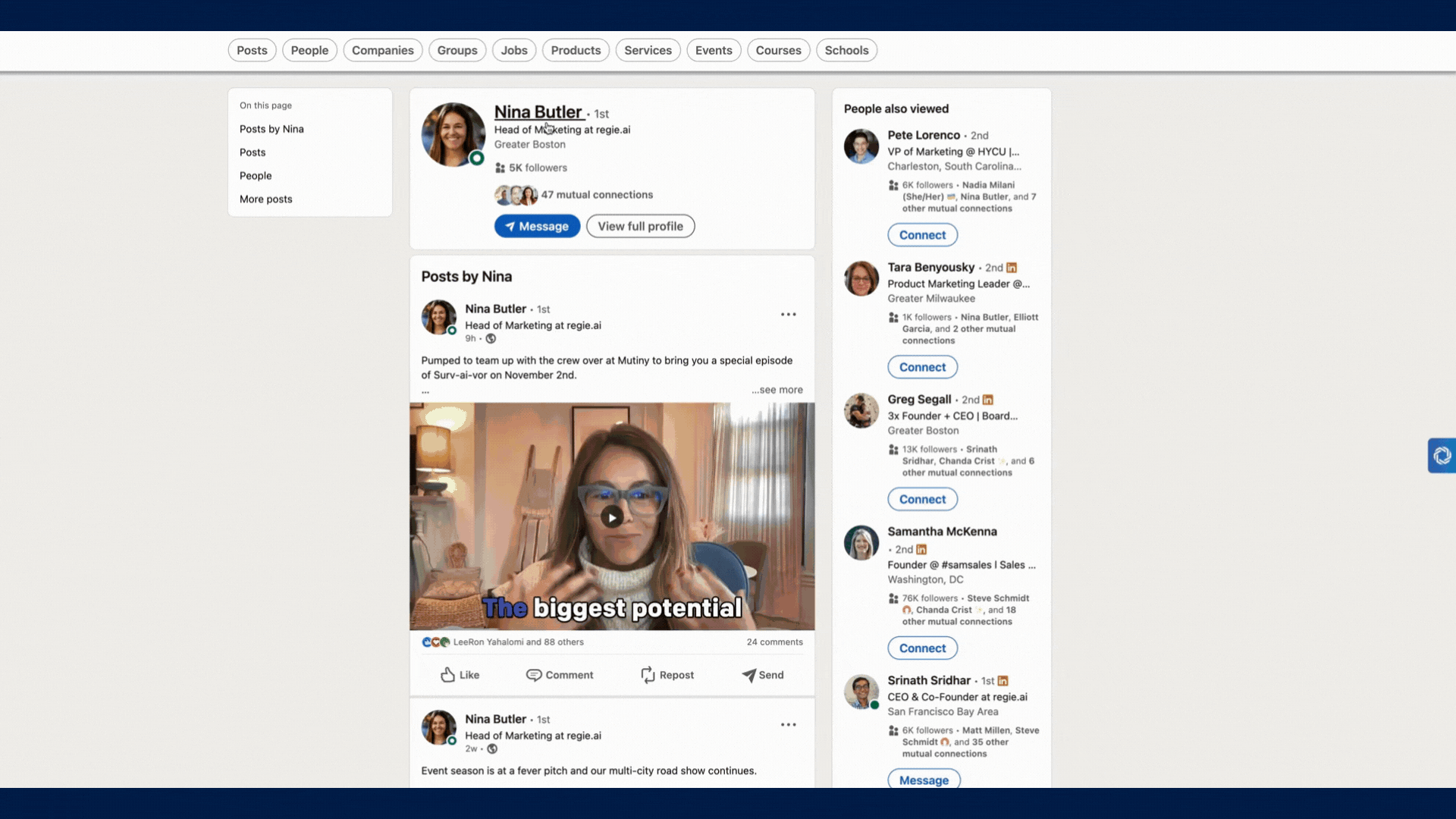Open more options on the 2w post
Image resolution: width=1456 pixels, height=819 pixels.
tap(789, 724)
